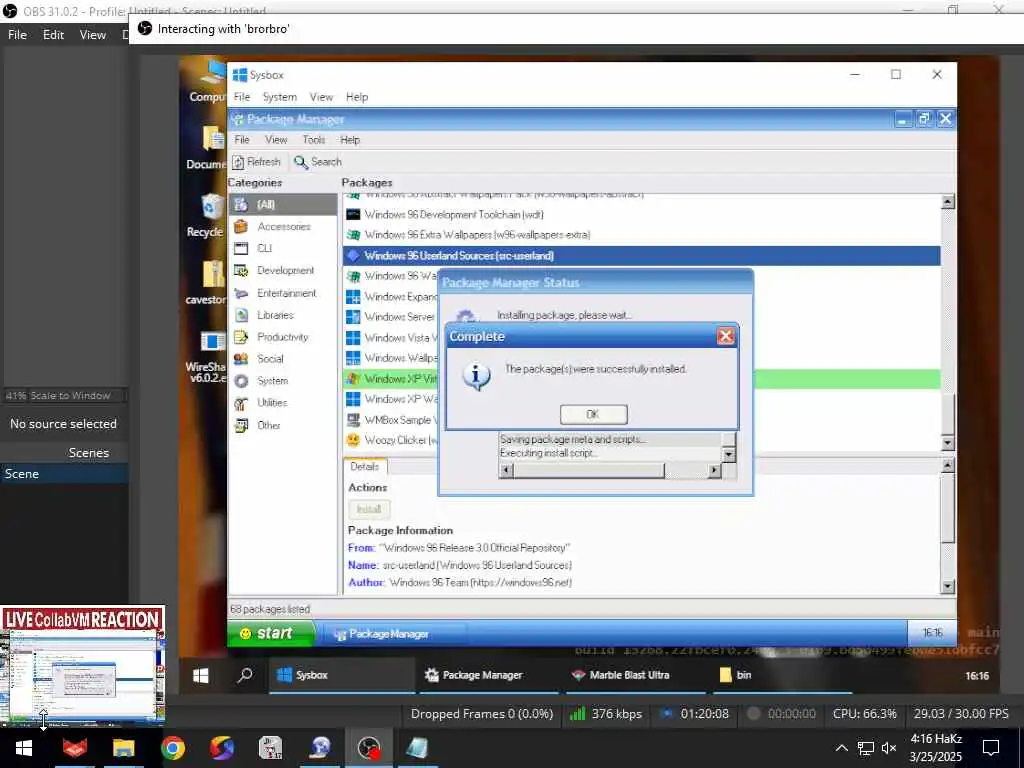Open Package Manager File menu

tap(242, 140)
